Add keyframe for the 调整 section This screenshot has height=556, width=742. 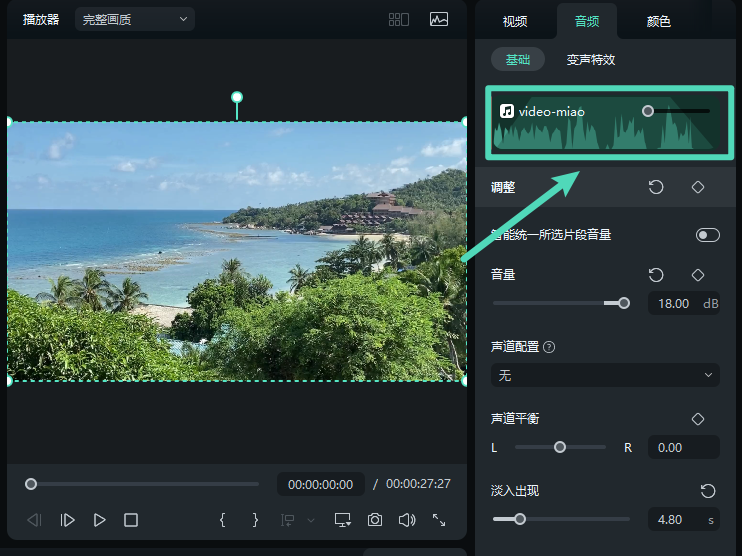click(698, 187)
